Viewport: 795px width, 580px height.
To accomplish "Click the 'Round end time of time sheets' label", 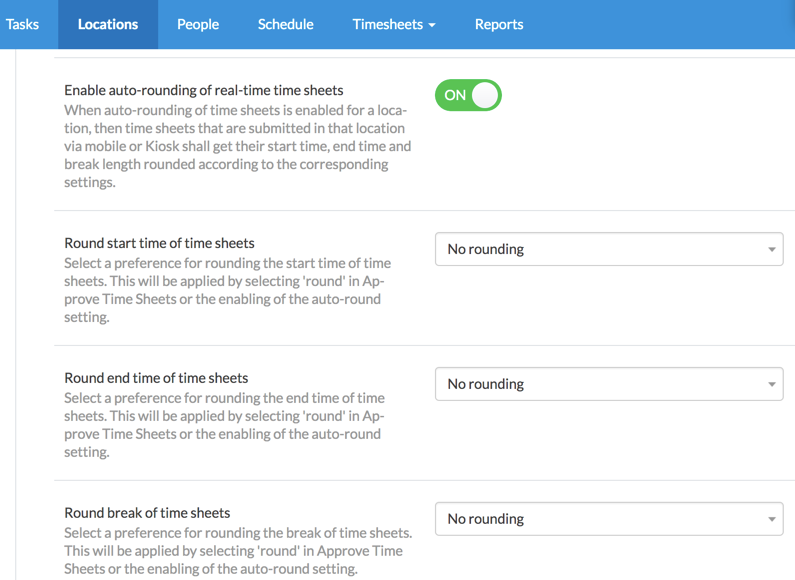I will [x=156, y=378].
